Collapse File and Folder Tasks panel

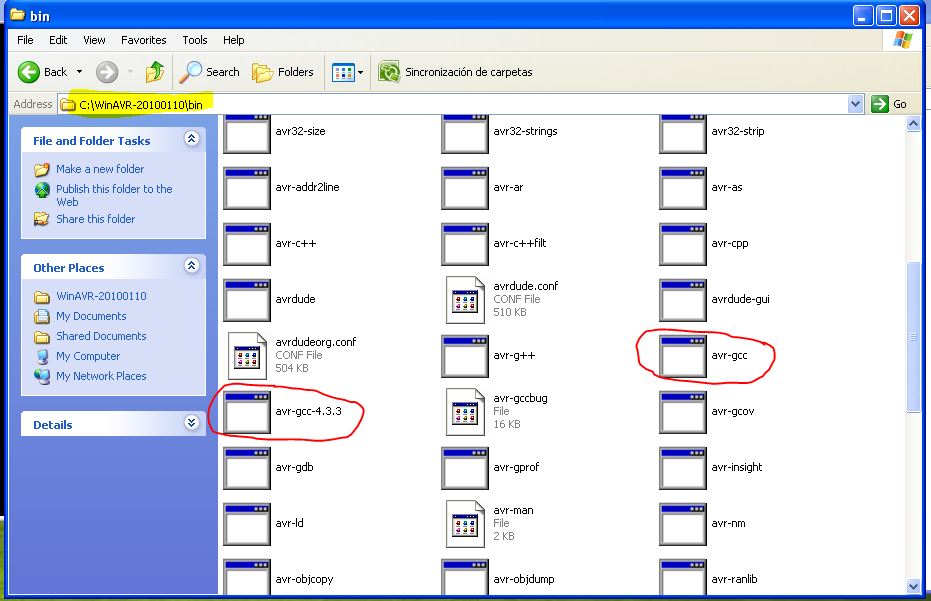[191, 139]
